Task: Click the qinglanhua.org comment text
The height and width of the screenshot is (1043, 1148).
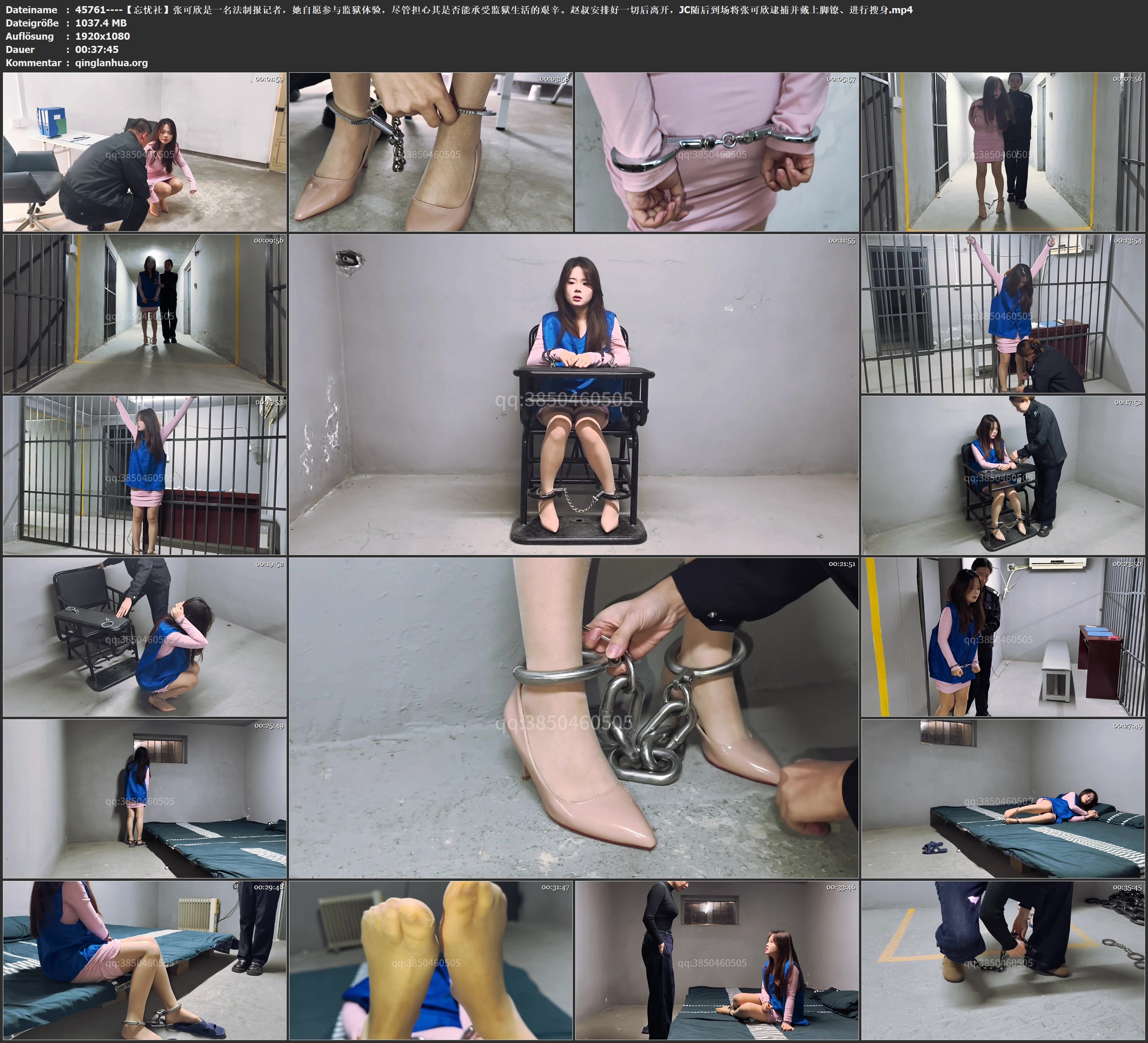Action: (111, 62)
